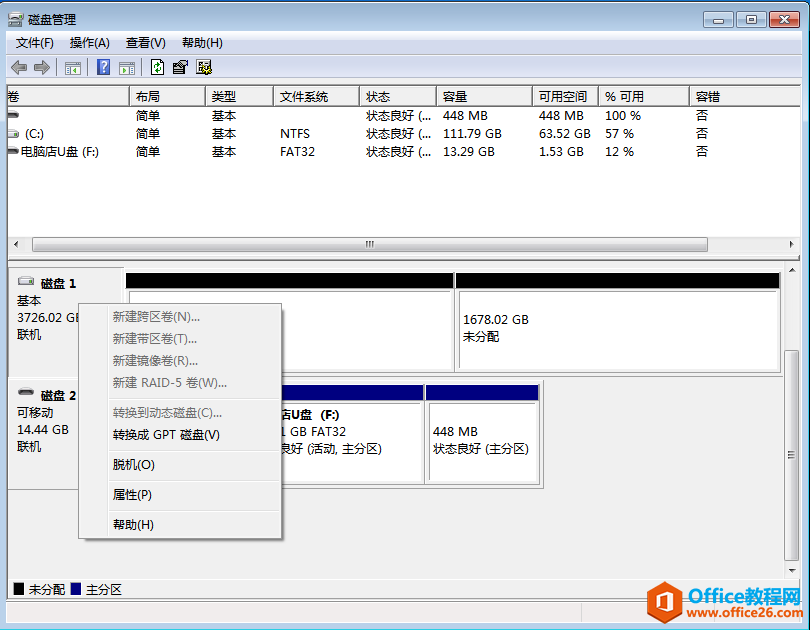Toggle the show/hide action pane icon
Image resolution: width=810 pixels, height=630 pixels.
click(127, 68)
